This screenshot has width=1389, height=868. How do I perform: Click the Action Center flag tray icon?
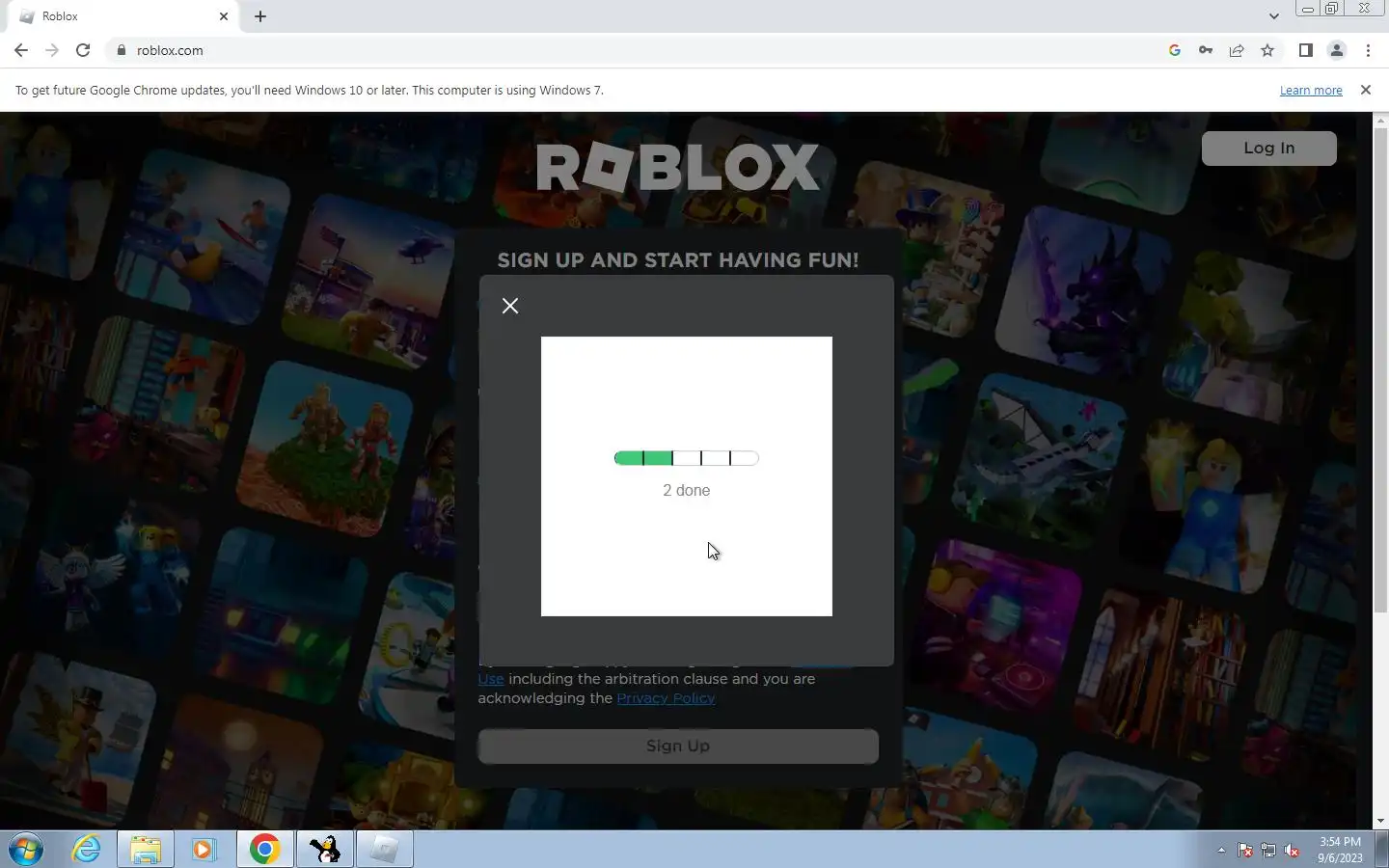click(x=1245, y=851)
